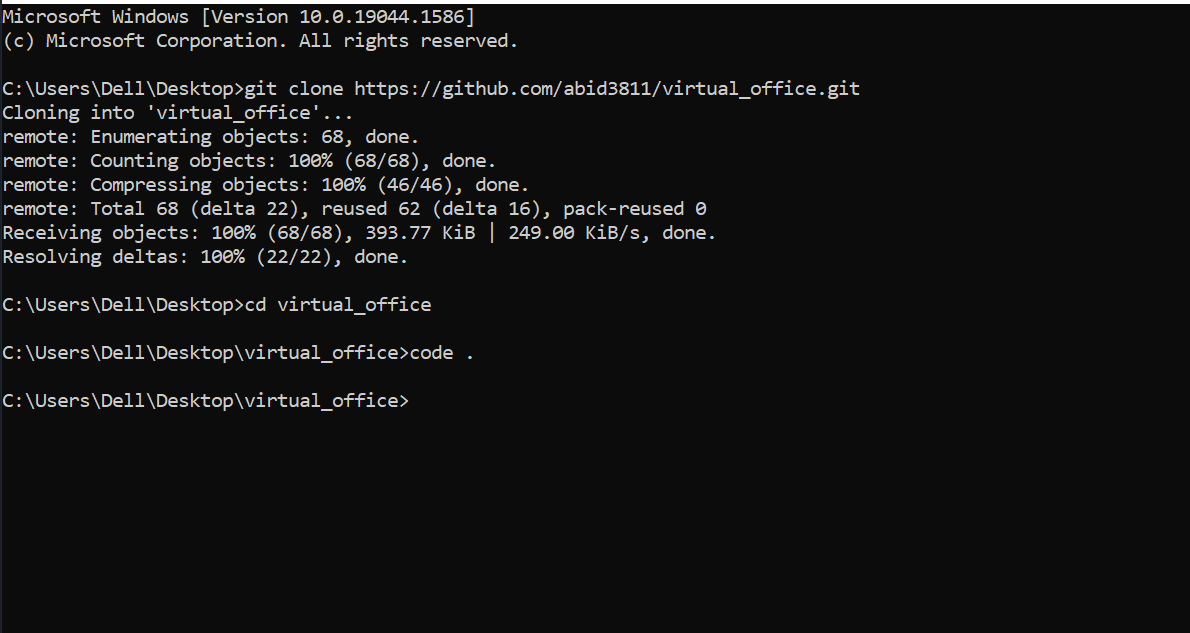Click the "git clone" command text
Image resolution: width=1190 pixels, height=633 pixels.
coord(294,89)
